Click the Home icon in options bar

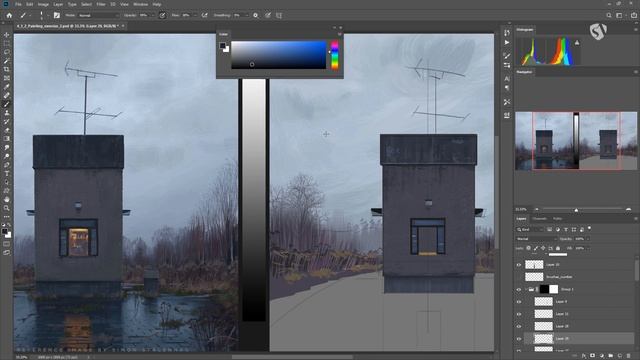click(x=9, y=15)
